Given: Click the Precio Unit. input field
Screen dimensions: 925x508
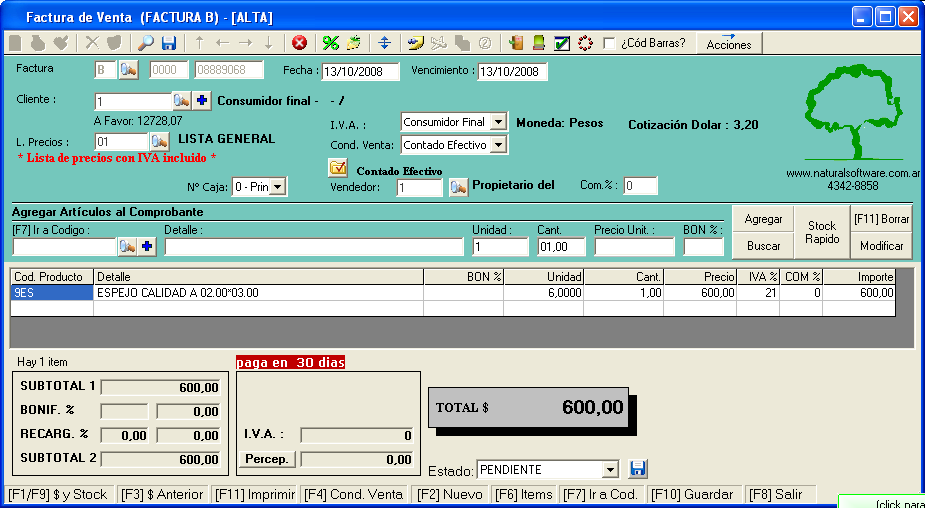Looking at the screenshot, I should (634, 247).
